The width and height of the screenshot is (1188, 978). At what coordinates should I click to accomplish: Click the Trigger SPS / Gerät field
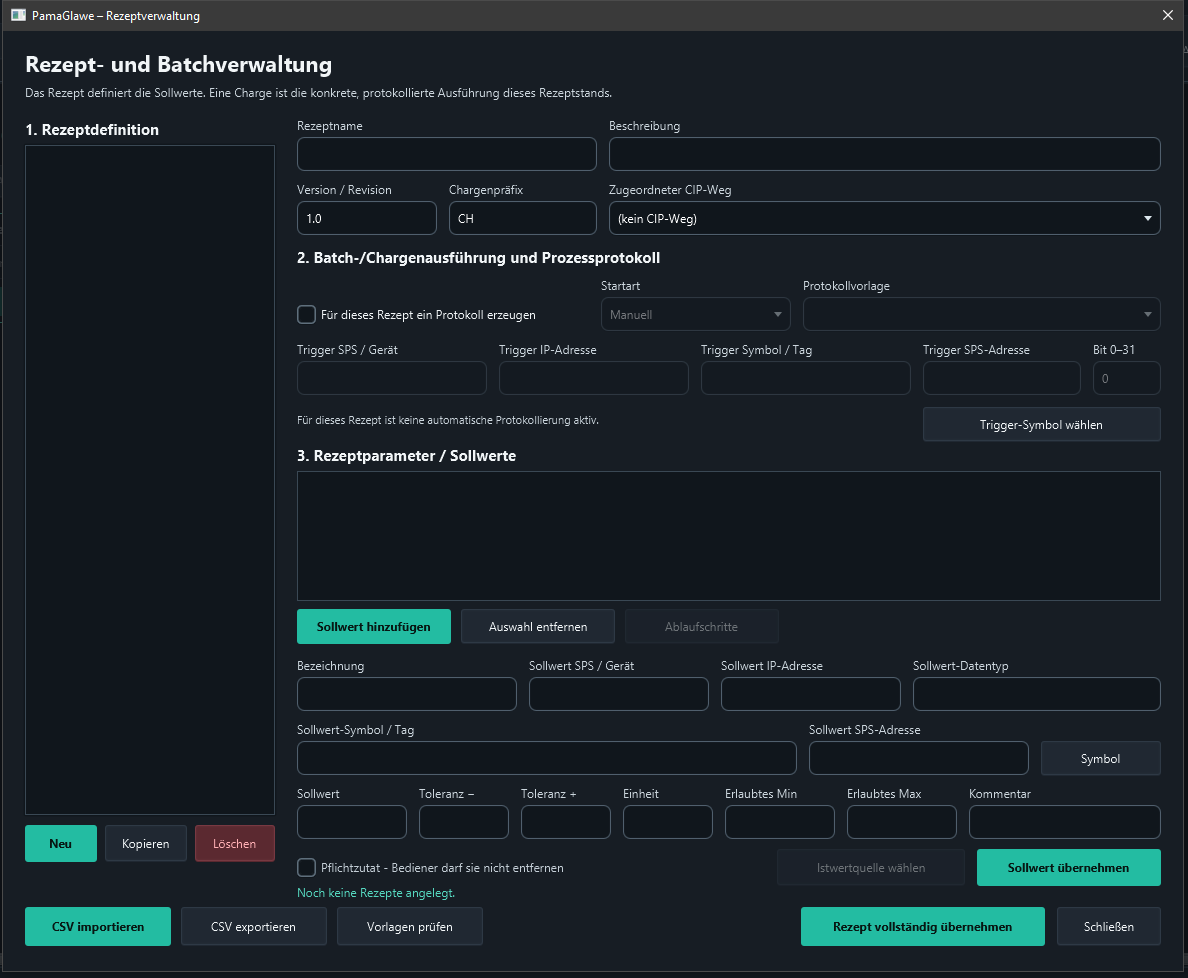pos(392,378)
